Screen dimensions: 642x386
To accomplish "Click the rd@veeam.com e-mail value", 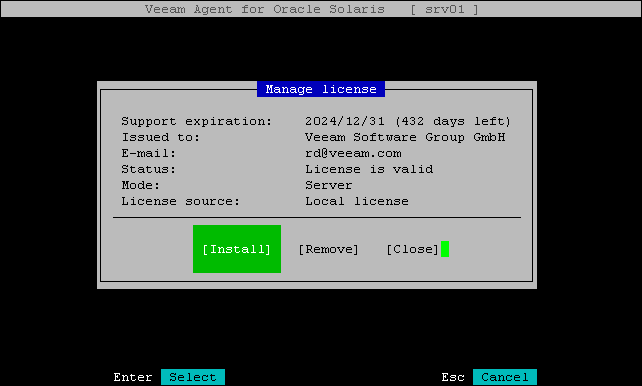I will pos(353,153).
